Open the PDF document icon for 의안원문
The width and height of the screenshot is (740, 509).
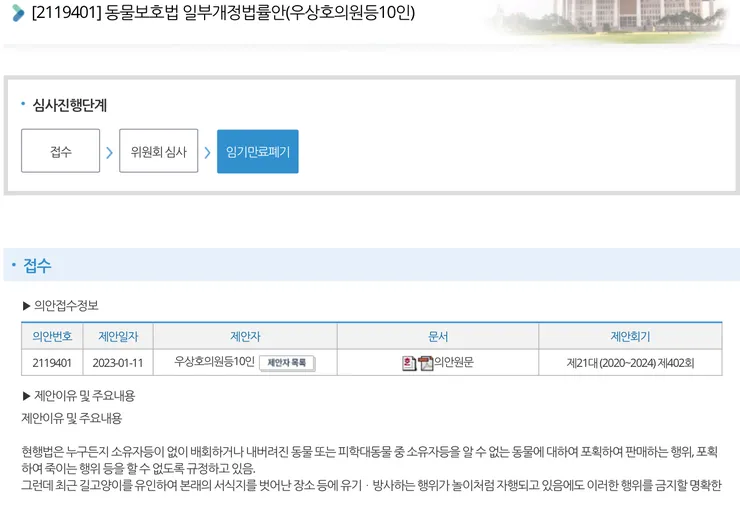[426, 363]
